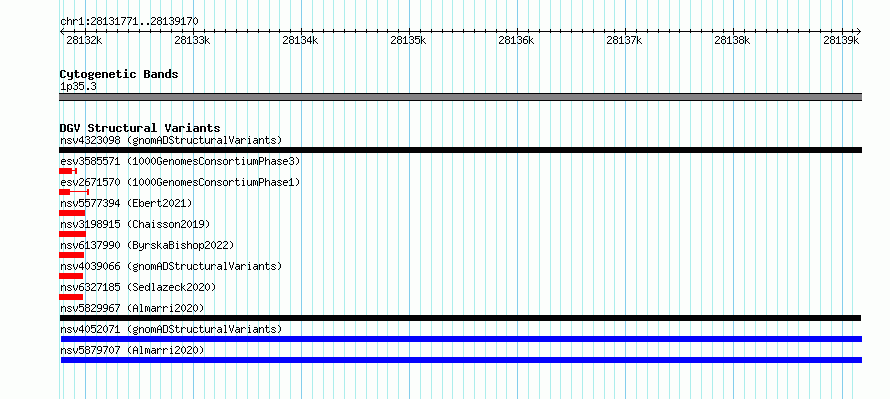Viewport: 890px width, 399px height.
Task: Click the red bar under nsv6137990
Action: [x=72, y=255]
